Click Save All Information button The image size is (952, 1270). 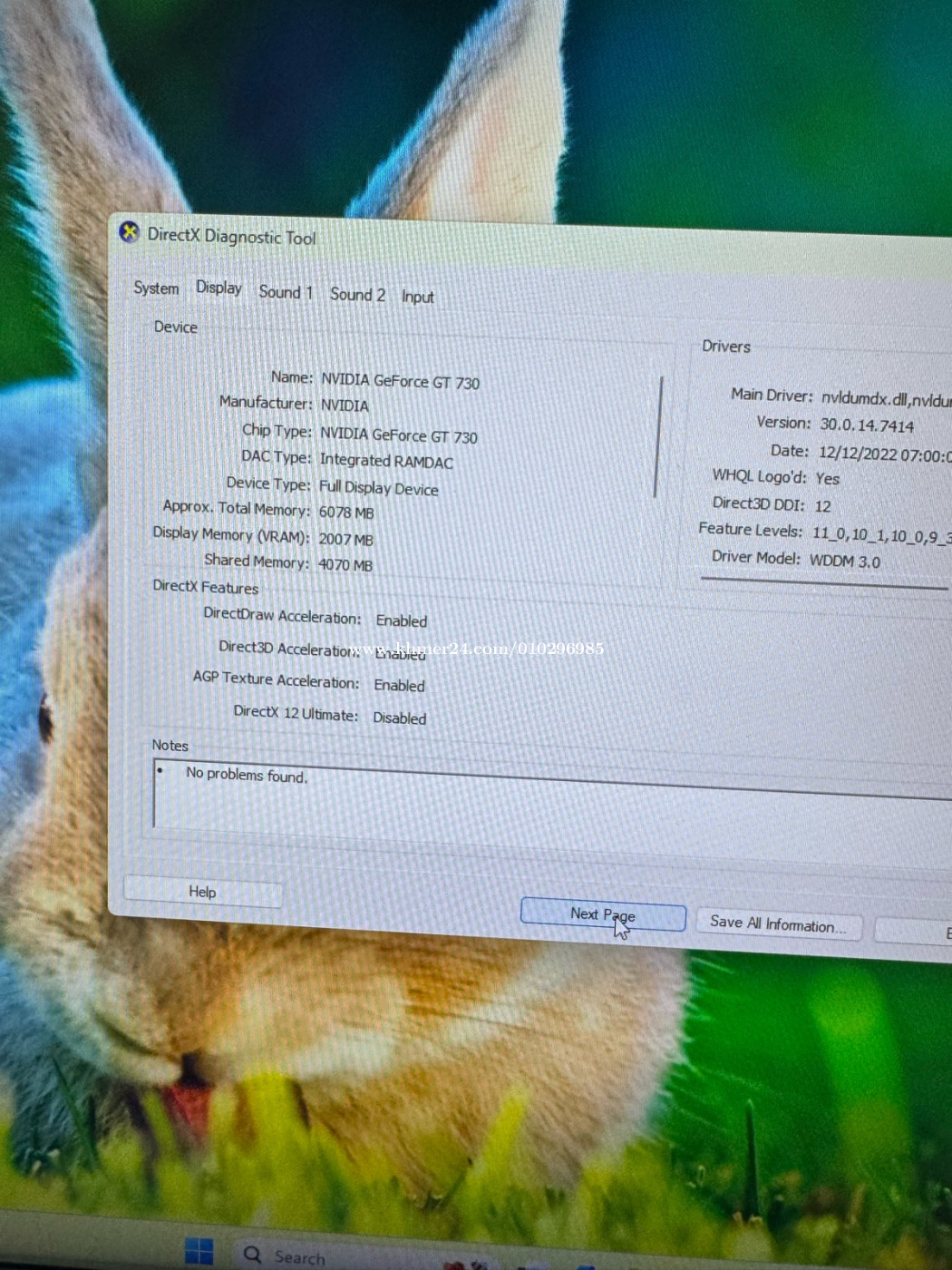click(778, 924)
